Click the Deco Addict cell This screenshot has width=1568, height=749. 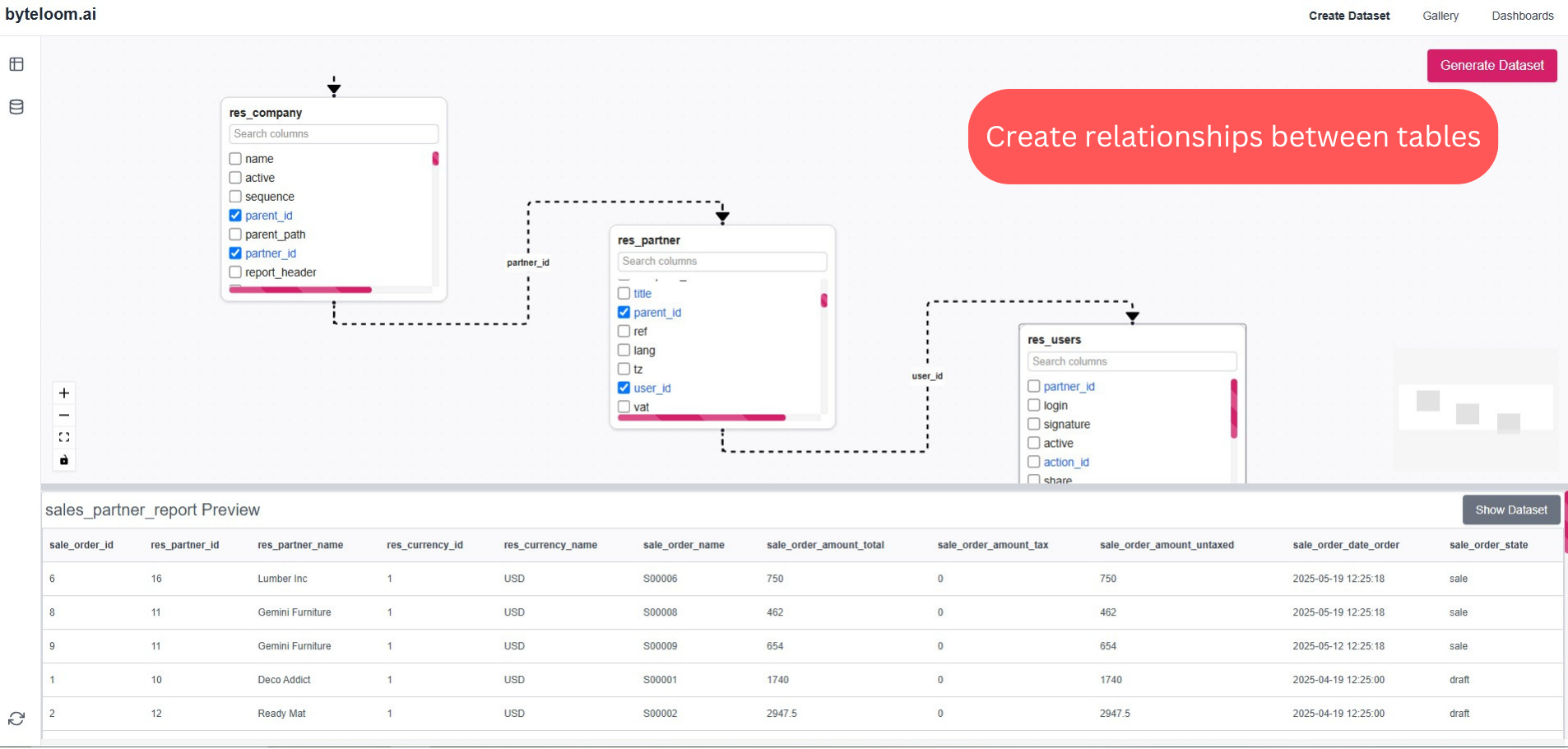click(284, 681)
